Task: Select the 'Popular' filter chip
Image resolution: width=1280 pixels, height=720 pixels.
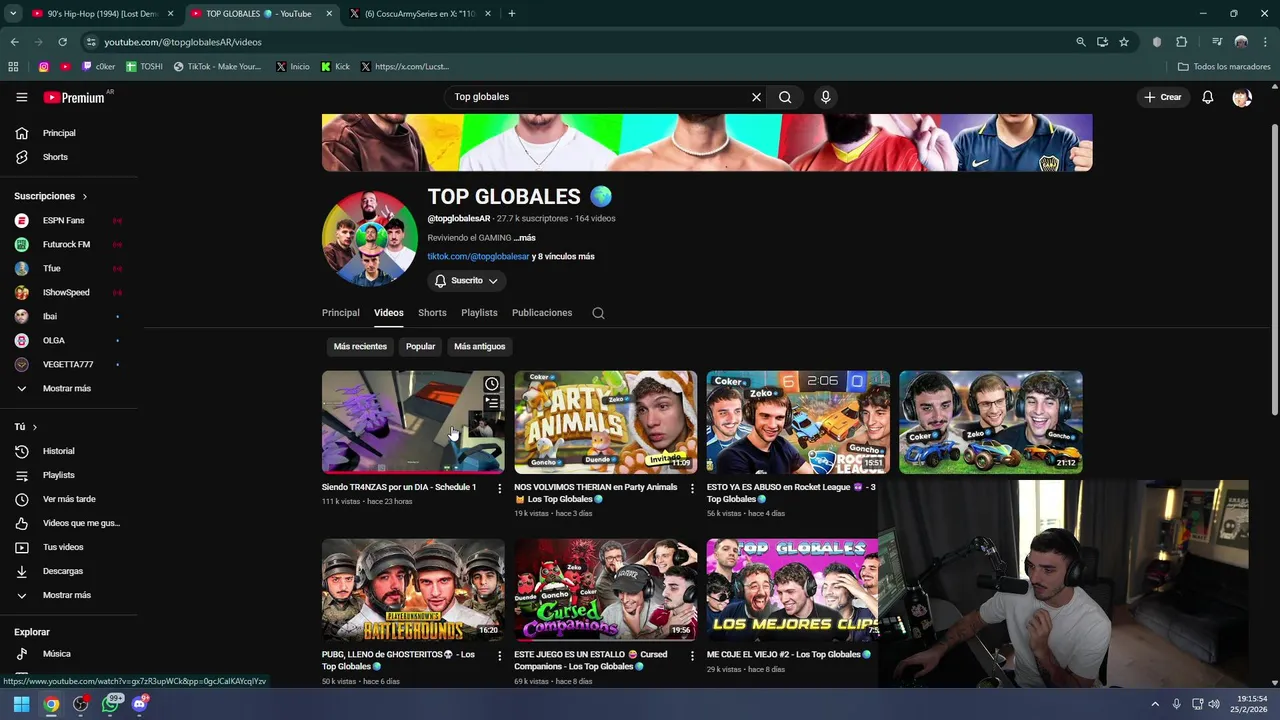Action: (x=420, y=346)
